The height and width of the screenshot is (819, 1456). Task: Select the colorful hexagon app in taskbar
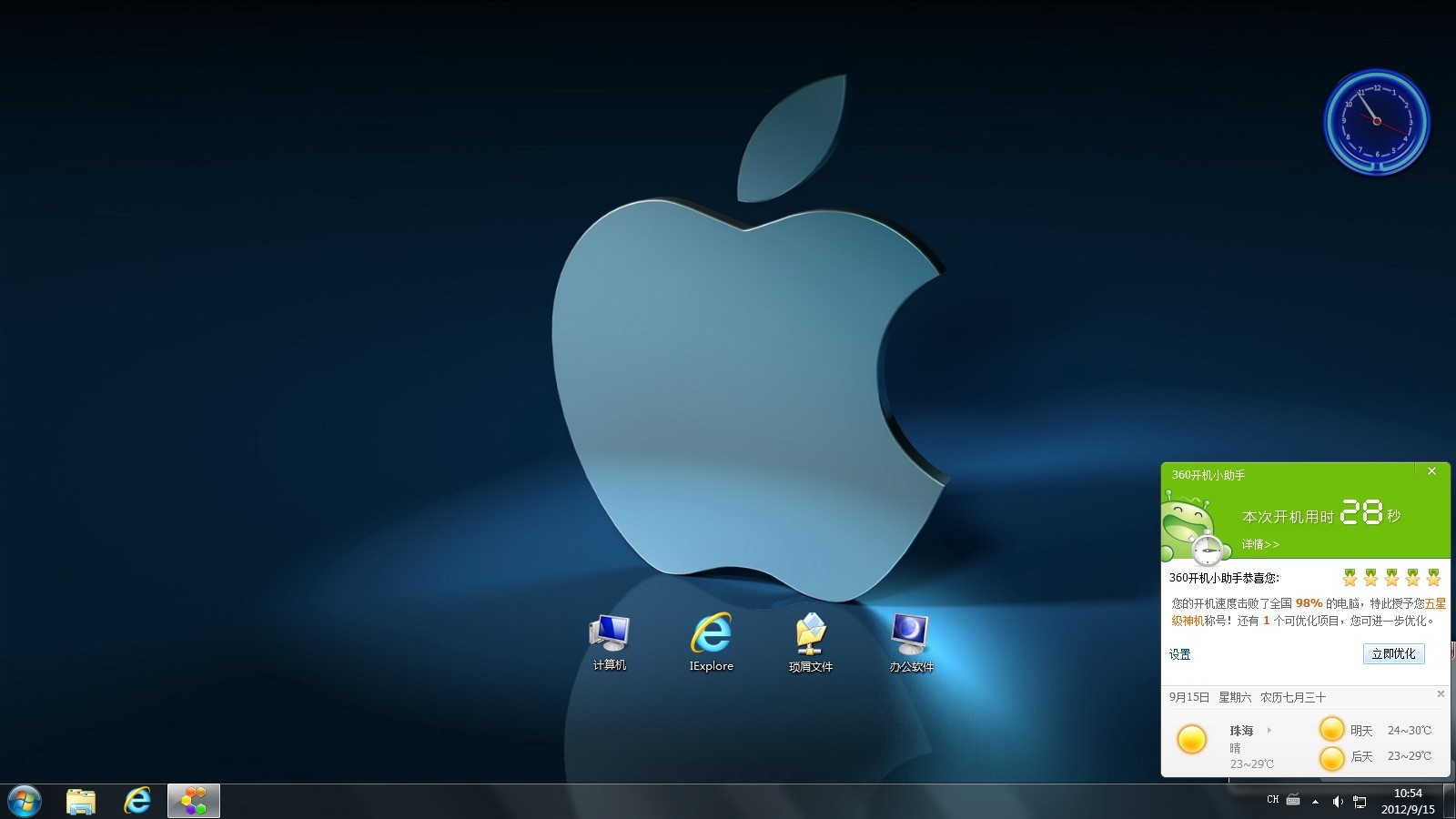click(x=194, y=802)
